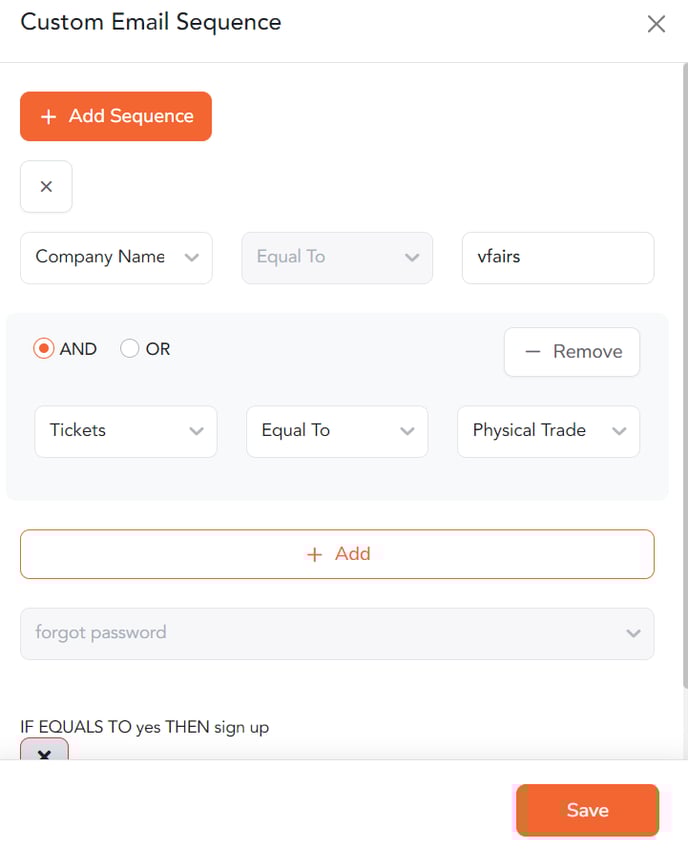Viewport: 688px width, 849px height.
Task: Click Add to insert a new condition
Action: point(337,554)
